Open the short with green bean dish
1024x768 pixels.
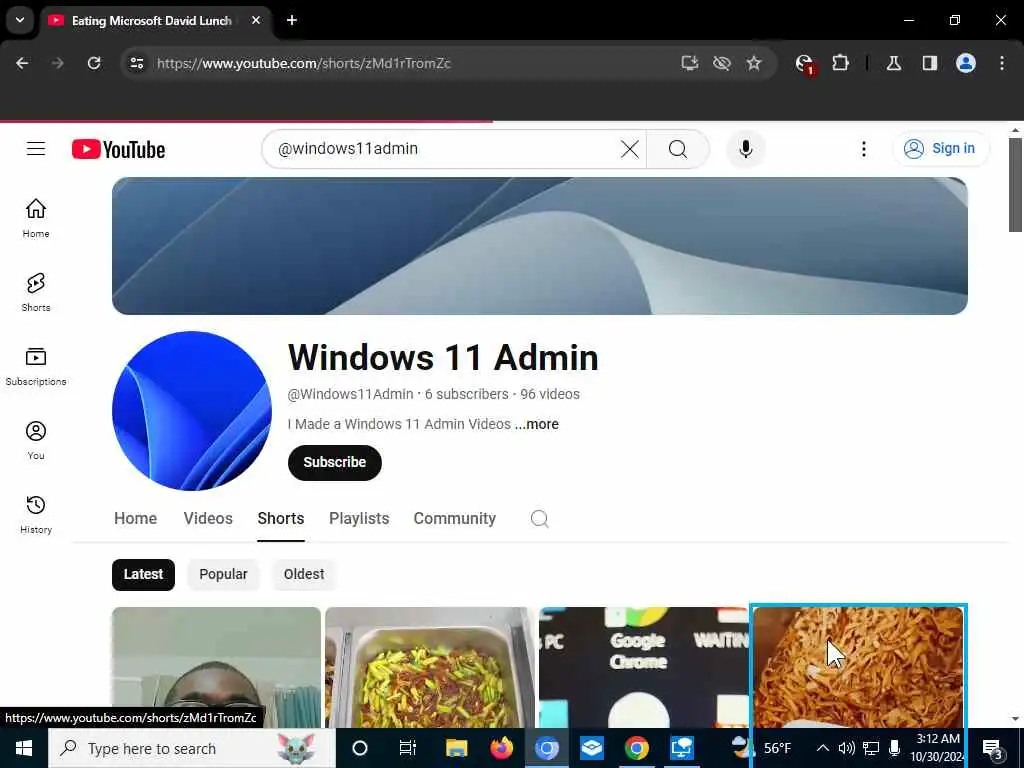(430, 667)
